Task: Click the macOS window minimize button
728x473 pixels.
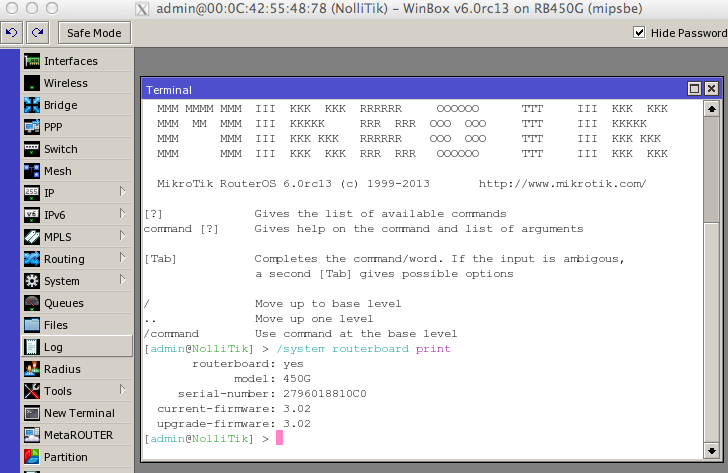Action: [32, 8]
